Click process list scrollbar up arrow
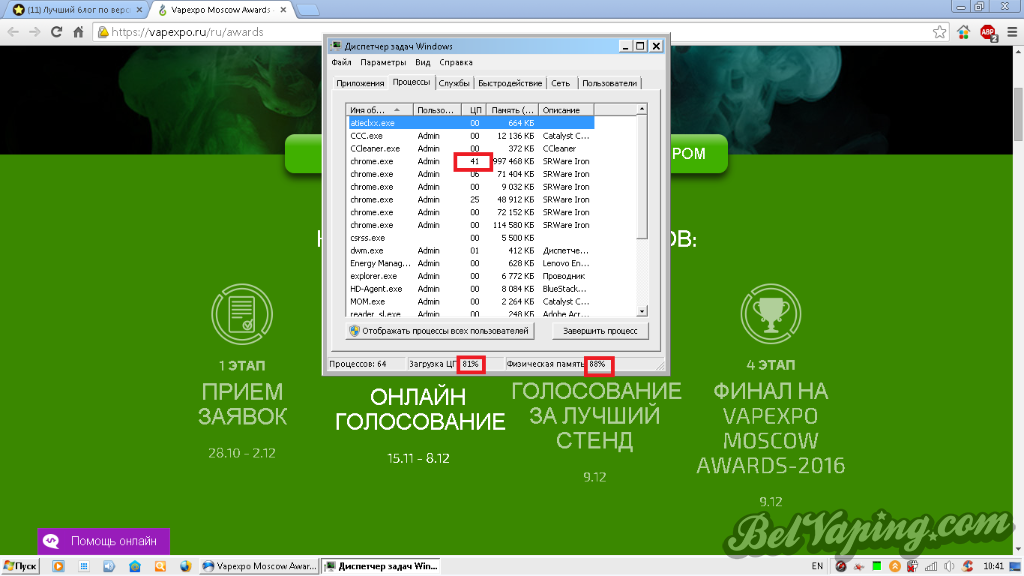Screen dimensions: 1024x576 pyautogui.click(x=642, y=109)
